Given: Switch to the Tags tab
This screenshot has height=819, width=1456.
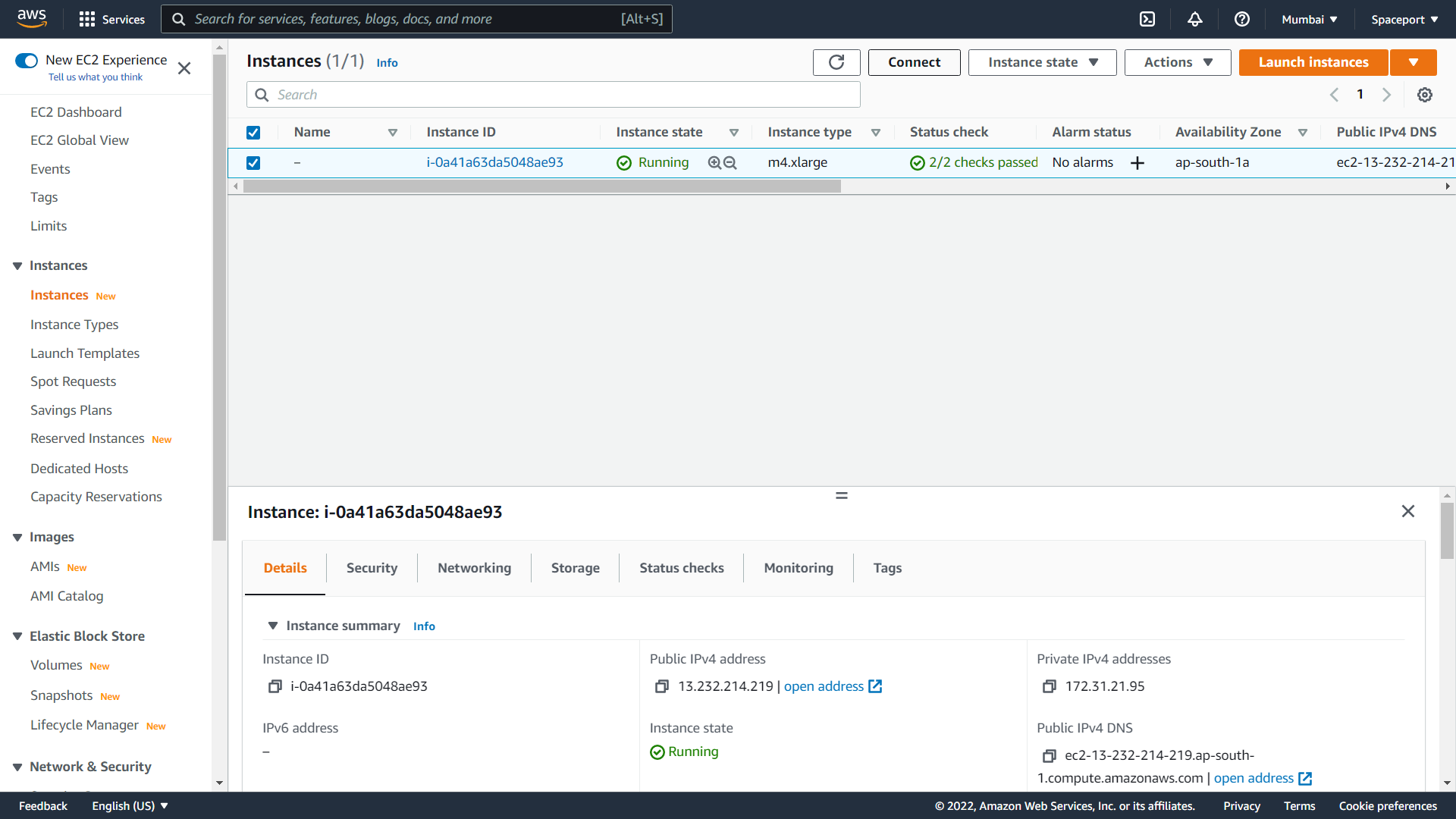Looking at the screenshot, I should coord(887,568).
